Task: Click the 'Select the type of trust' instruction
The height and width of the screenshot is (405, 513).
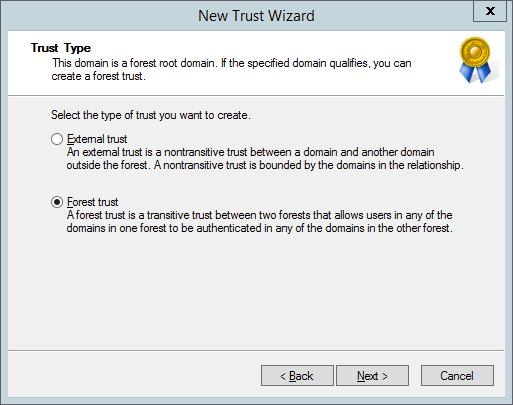Action: (151, 115)
